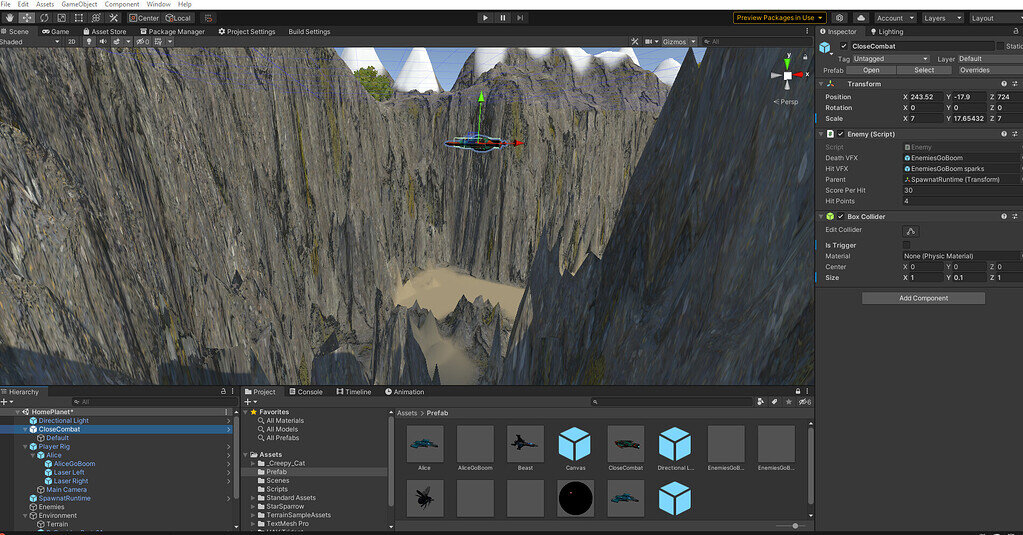Select the Rotate tool

click(45, 18)
